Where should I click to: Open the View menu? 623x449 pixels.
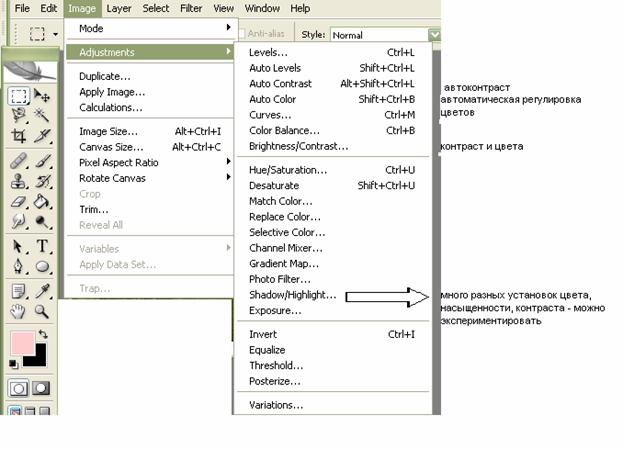point(223,8)
